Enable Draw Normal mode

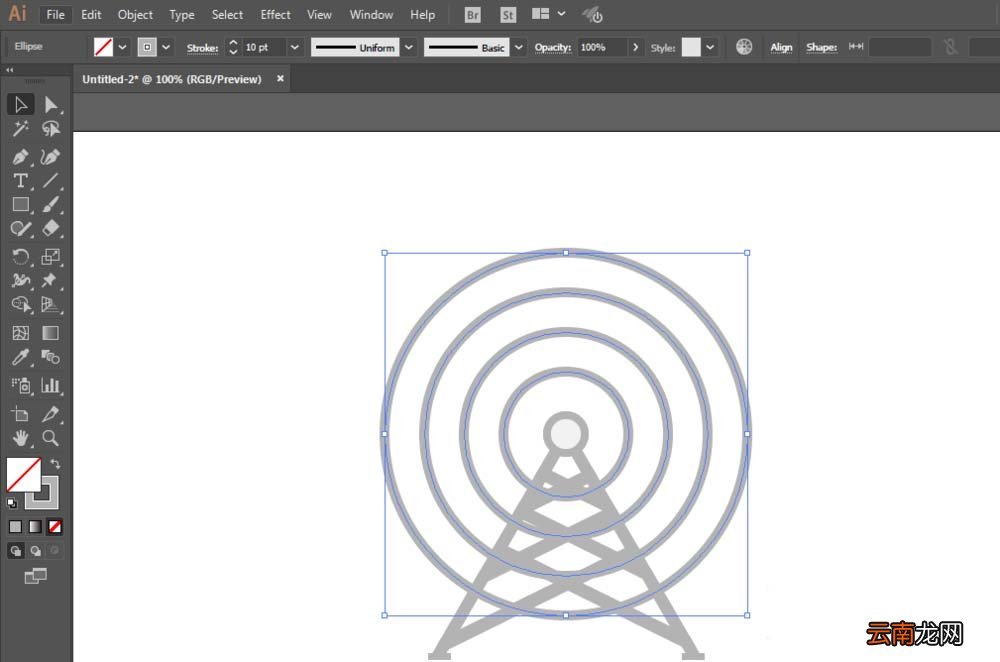coord(16,550)
